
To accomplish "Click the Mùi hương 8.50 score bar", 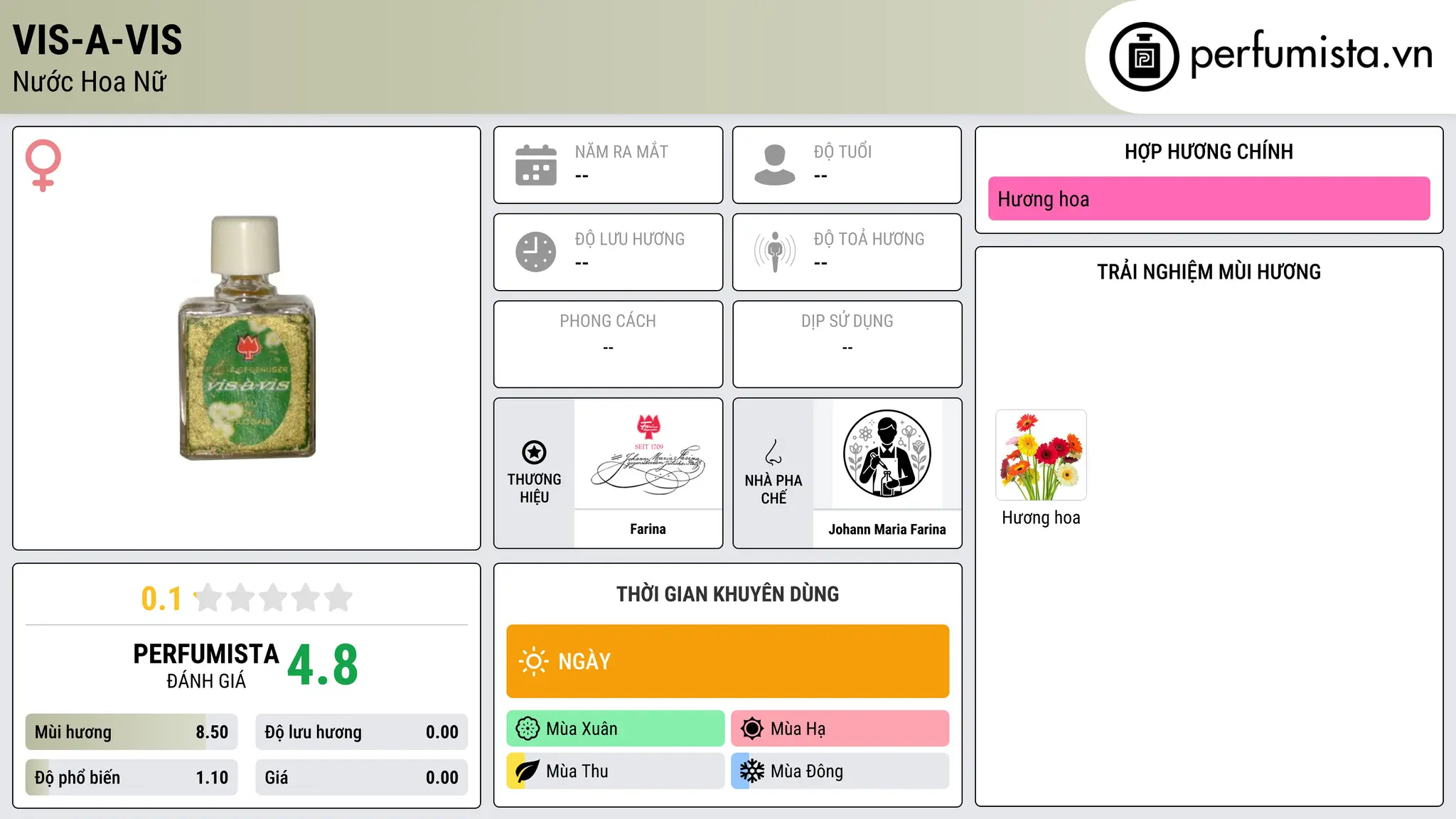I will point(132,732).
